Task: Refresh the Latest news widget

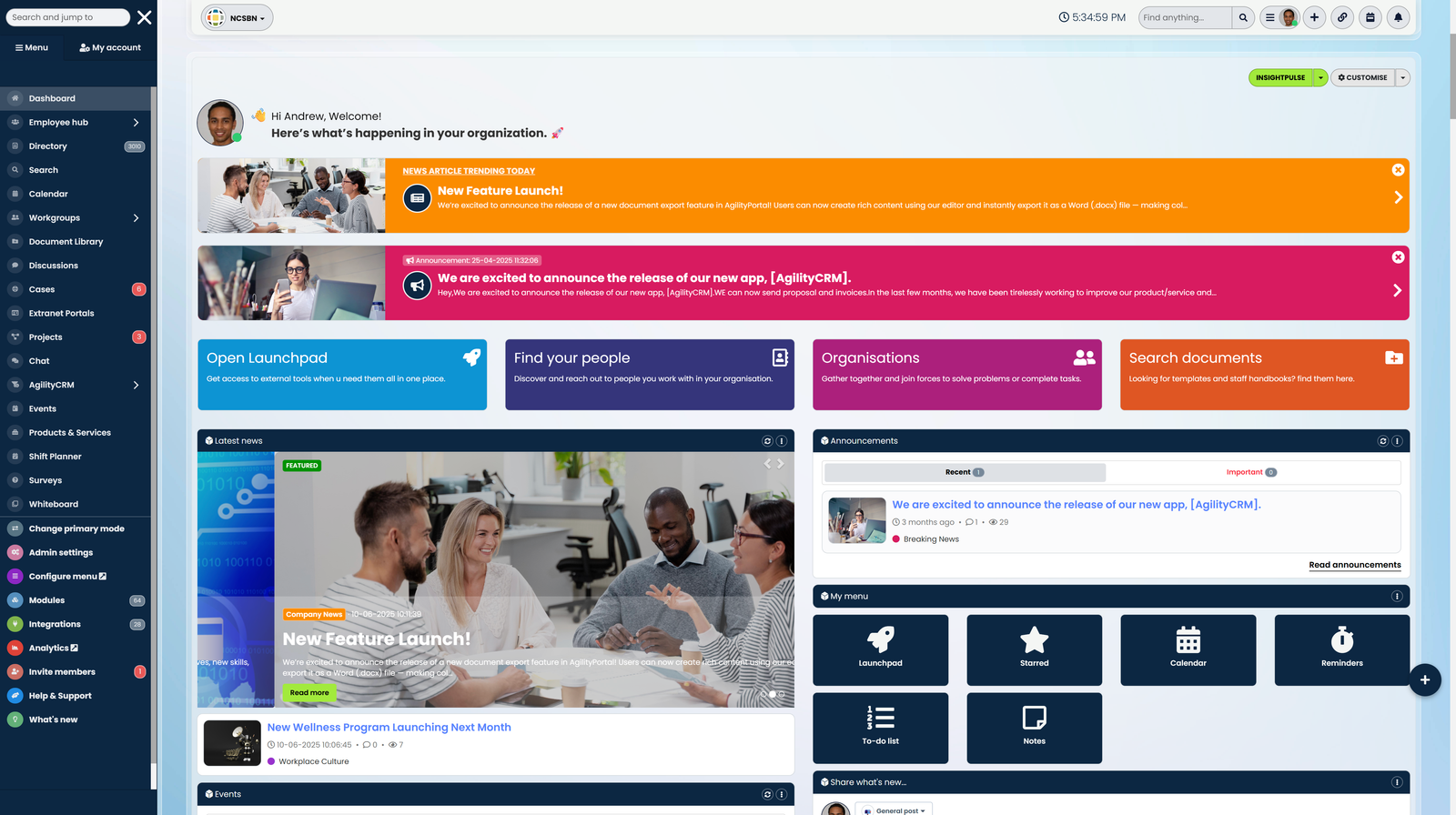Action: (x=767, y=441)
